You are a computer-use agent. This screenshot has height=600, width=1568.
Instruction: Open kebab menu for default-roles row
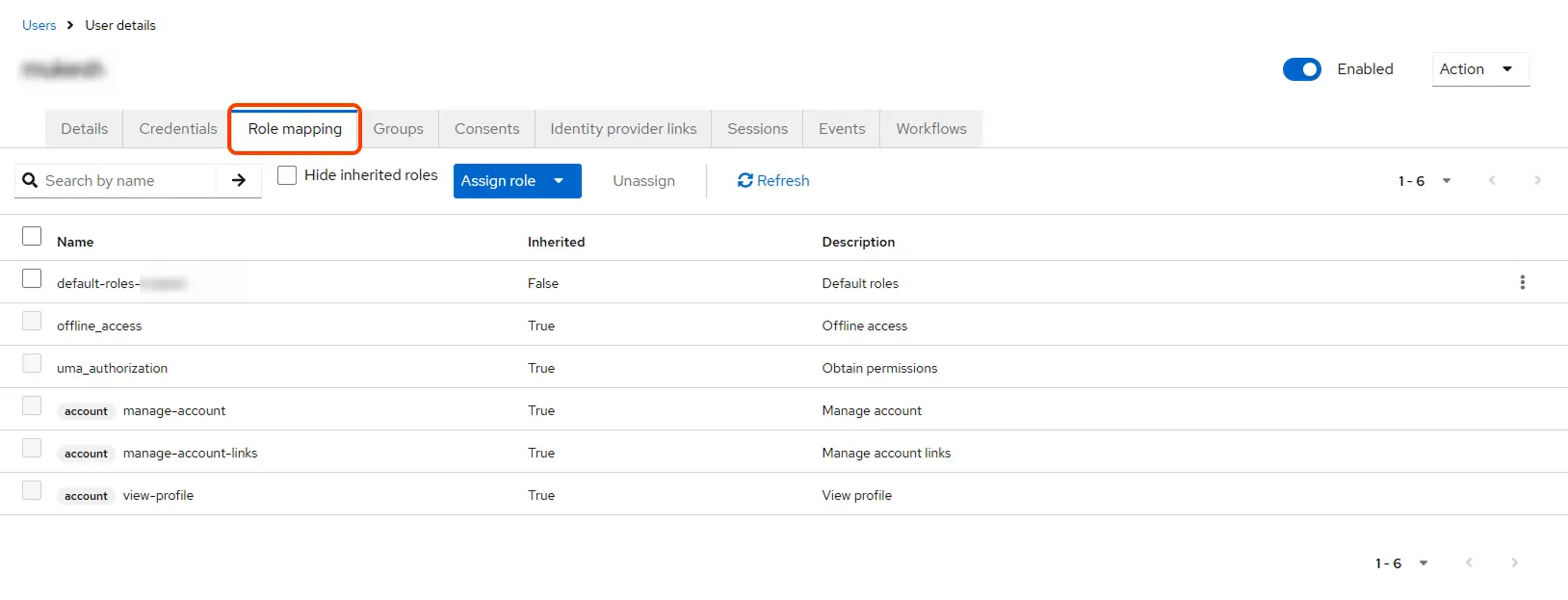click(1522, 282)
